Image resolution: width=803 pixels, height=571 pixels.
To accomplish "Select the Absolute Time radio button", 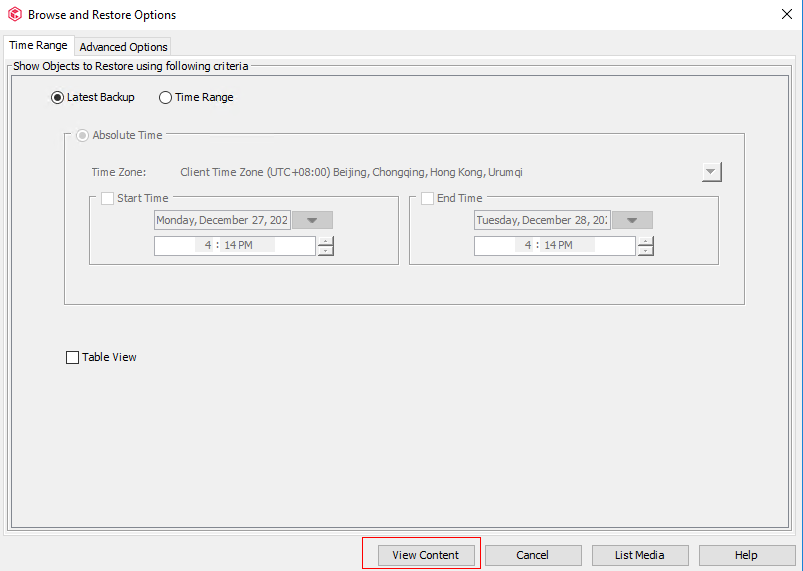I will pyautogui.click(x=82, y=135).
